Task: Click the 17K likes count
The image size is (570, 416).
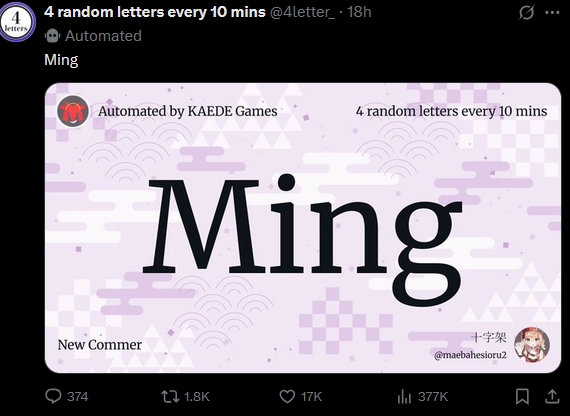Action: [x=312, y=396]
